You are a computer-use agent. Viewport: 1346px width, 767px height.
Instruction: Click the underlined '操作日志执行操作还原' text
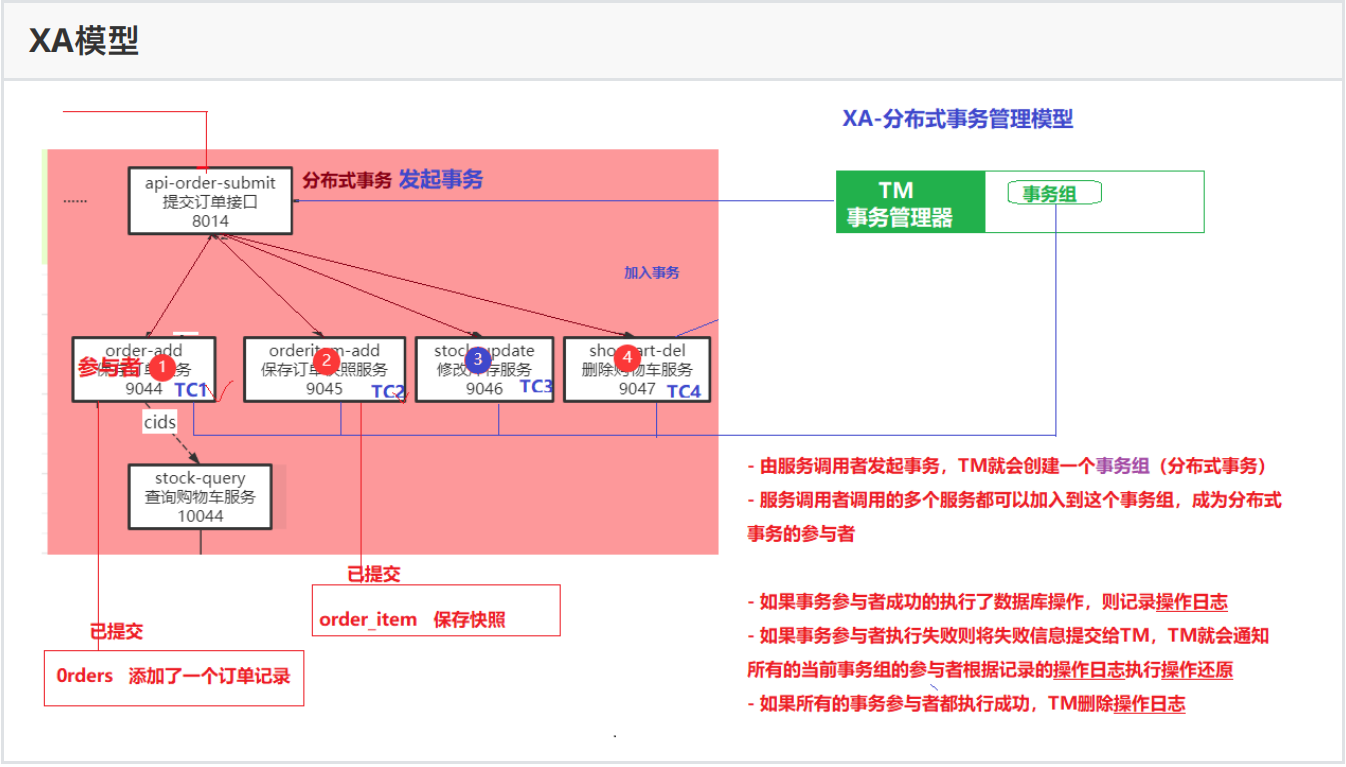[x=1143, y=670]
